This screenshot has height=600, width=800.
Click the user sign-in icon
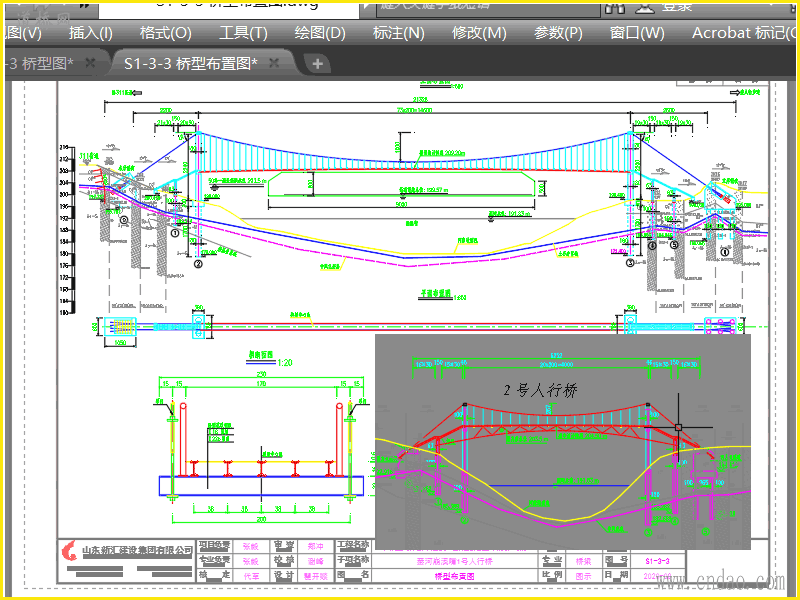[645, 8]
